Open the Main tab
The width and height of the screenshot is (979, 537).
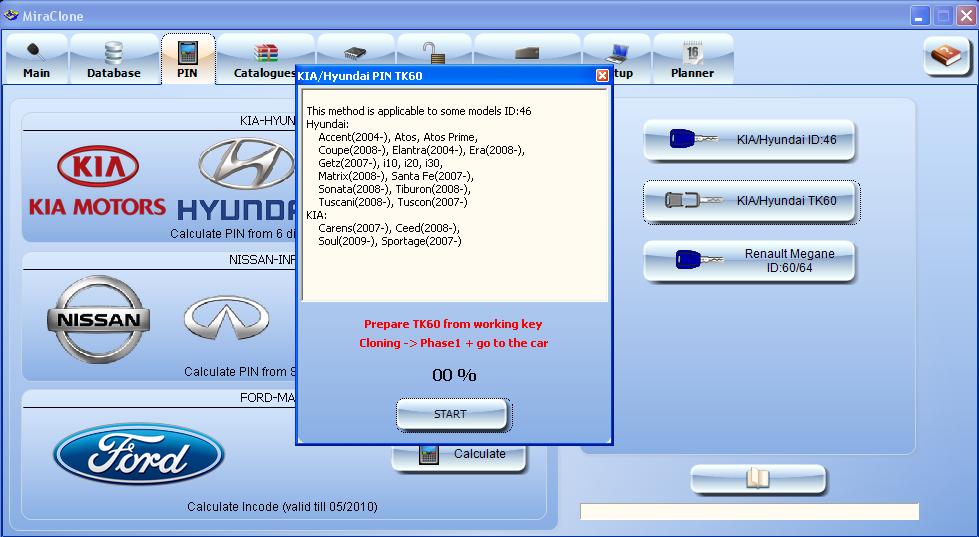[36, 60]
